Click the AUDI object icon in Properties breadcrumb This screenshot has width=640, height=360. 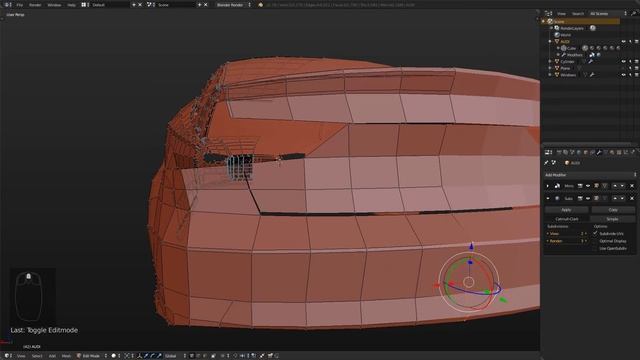tap(567, 162)
